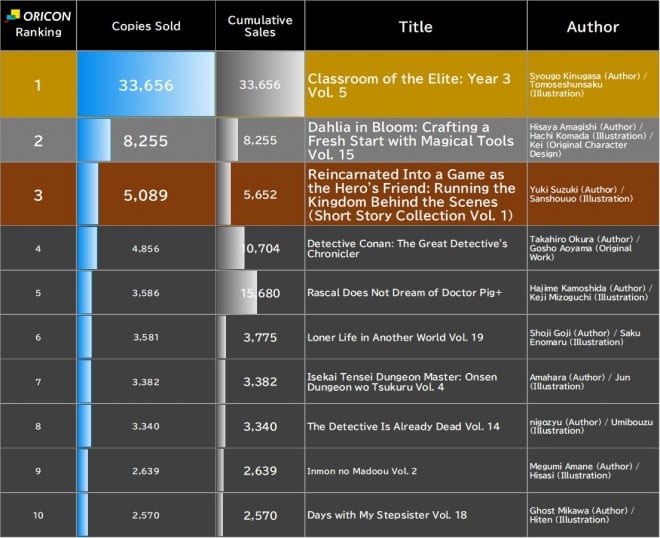Click the Copies Sold column header
The width and height of the screenshot is (660, 538).
(x=146, y=26)
